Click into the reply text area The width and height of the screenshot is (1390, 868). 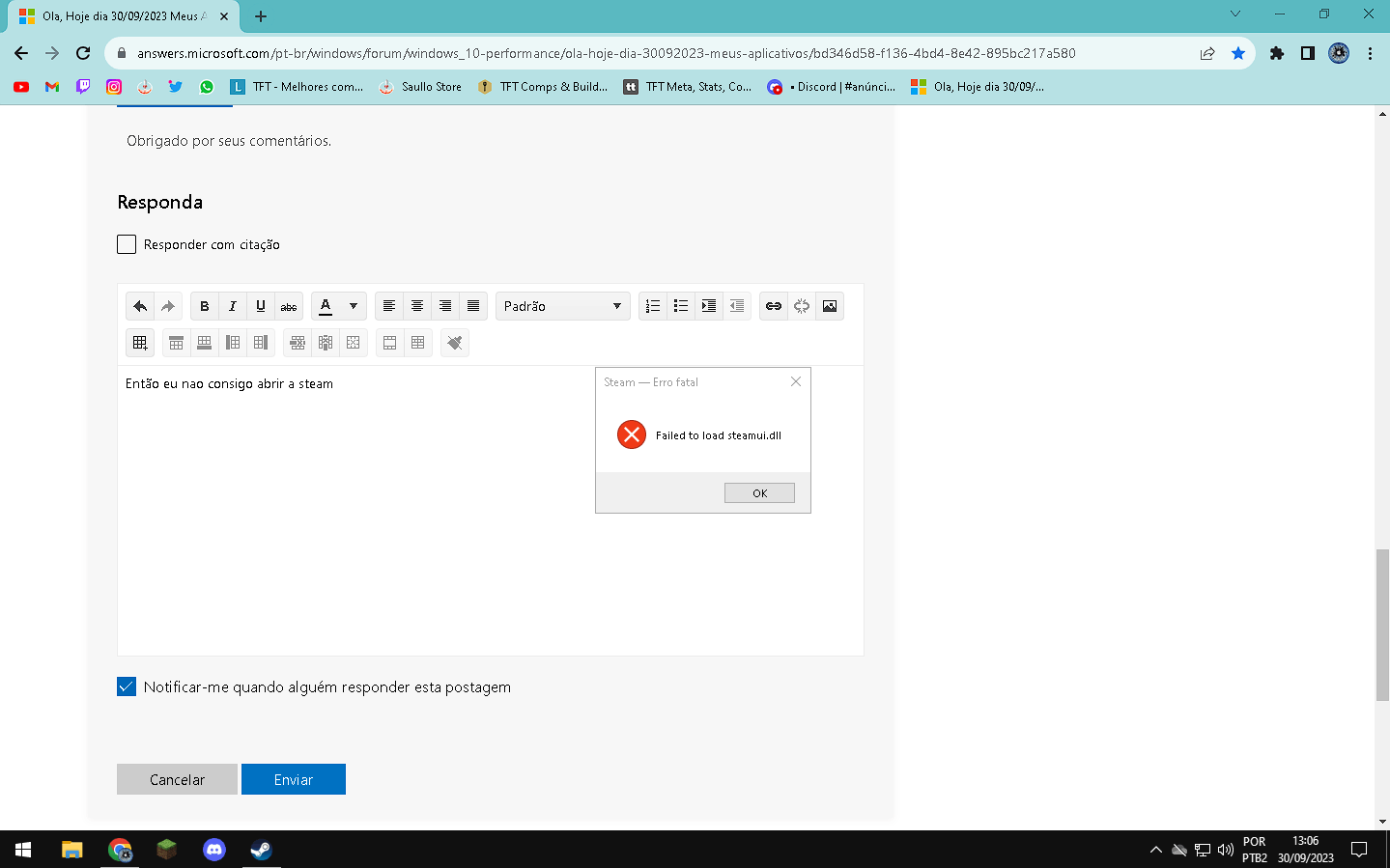[x=491, y=510]
